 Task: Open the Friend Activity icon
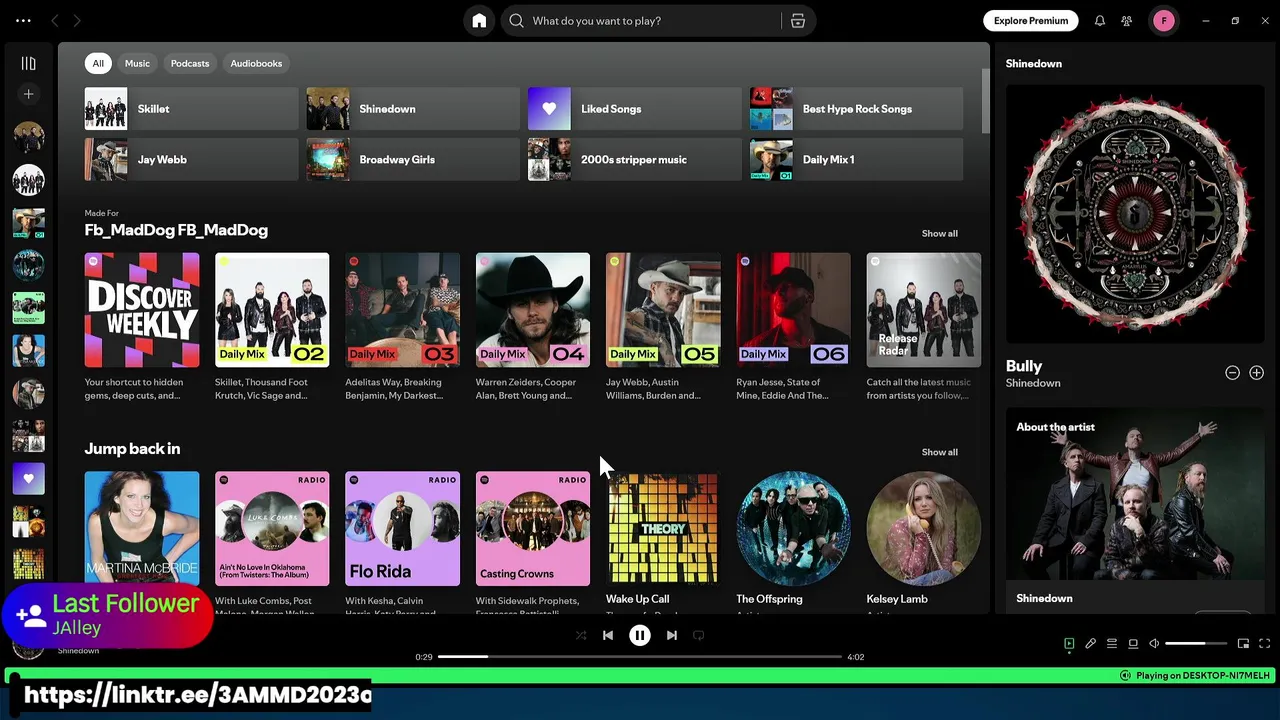click(1127, 21)
